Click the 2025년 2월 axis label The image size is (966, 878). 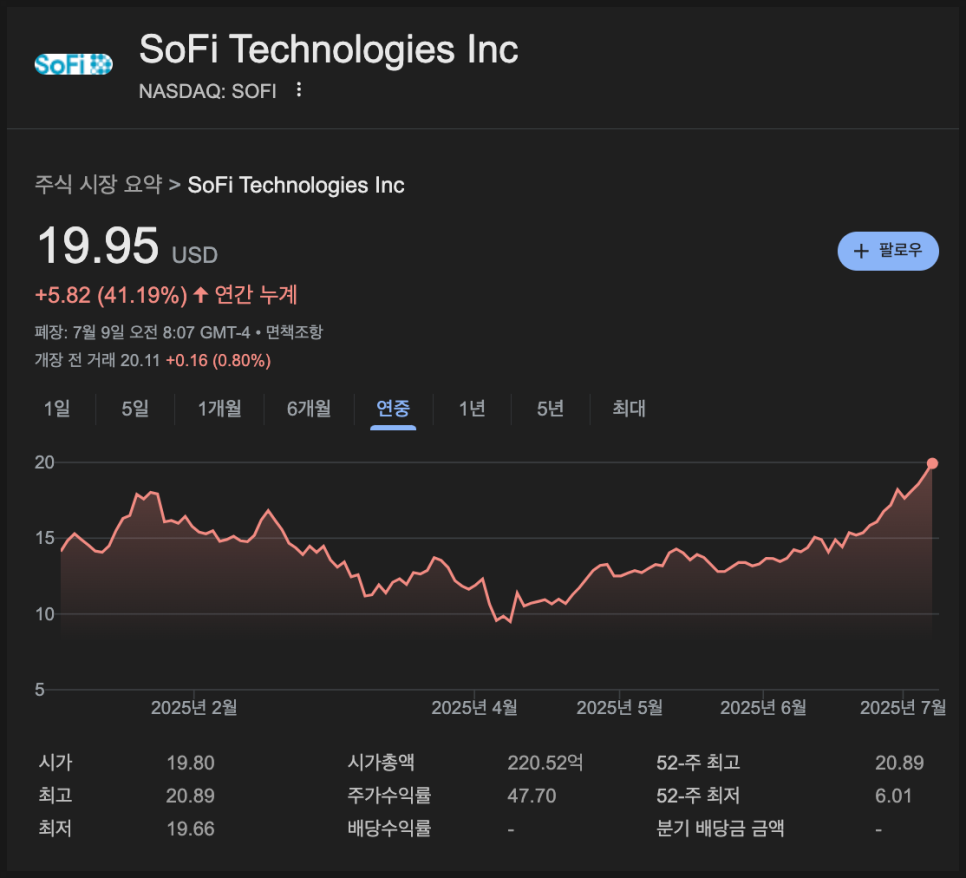(194, 707)
